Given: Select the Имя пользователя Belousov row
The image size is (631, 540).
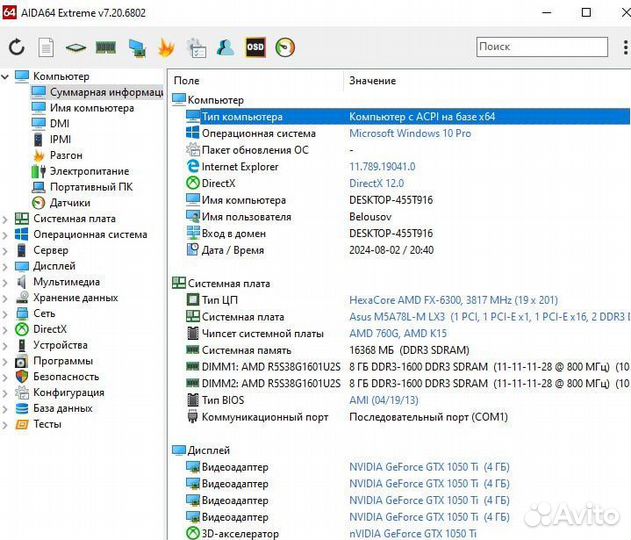Looking at the screenshot, I should coord(408,217).
